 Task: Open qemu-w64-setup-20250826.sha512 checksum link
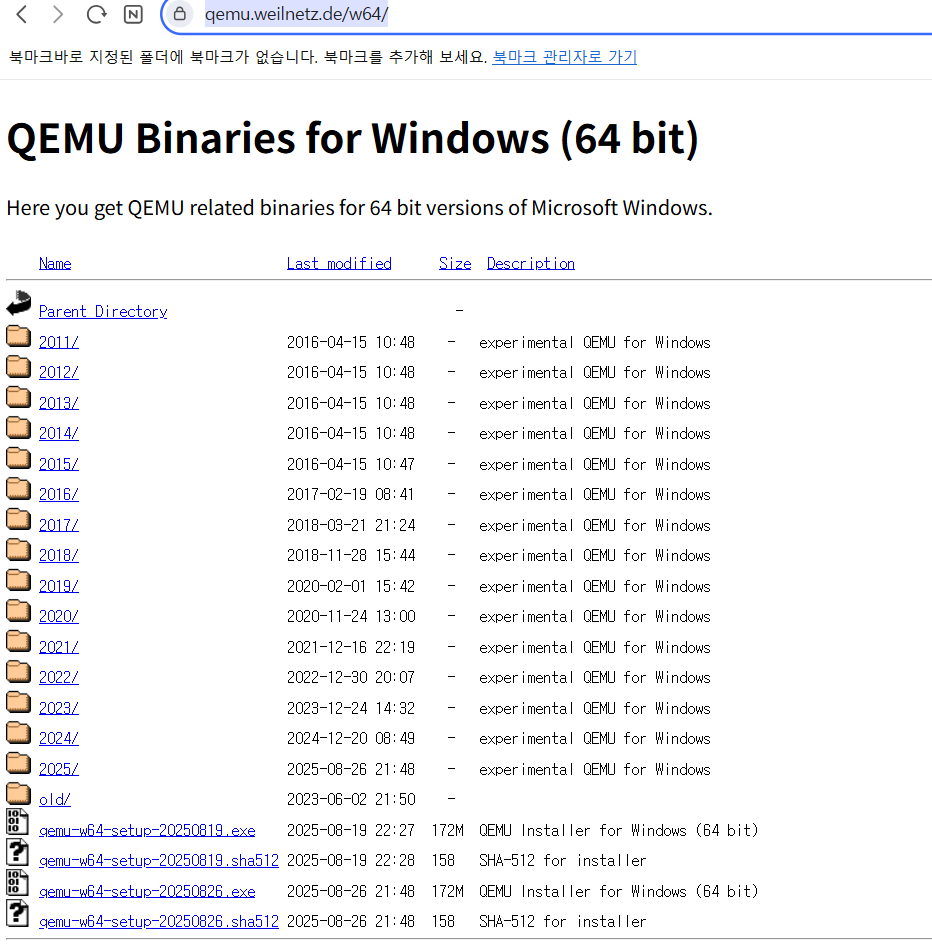click(159, 921)
